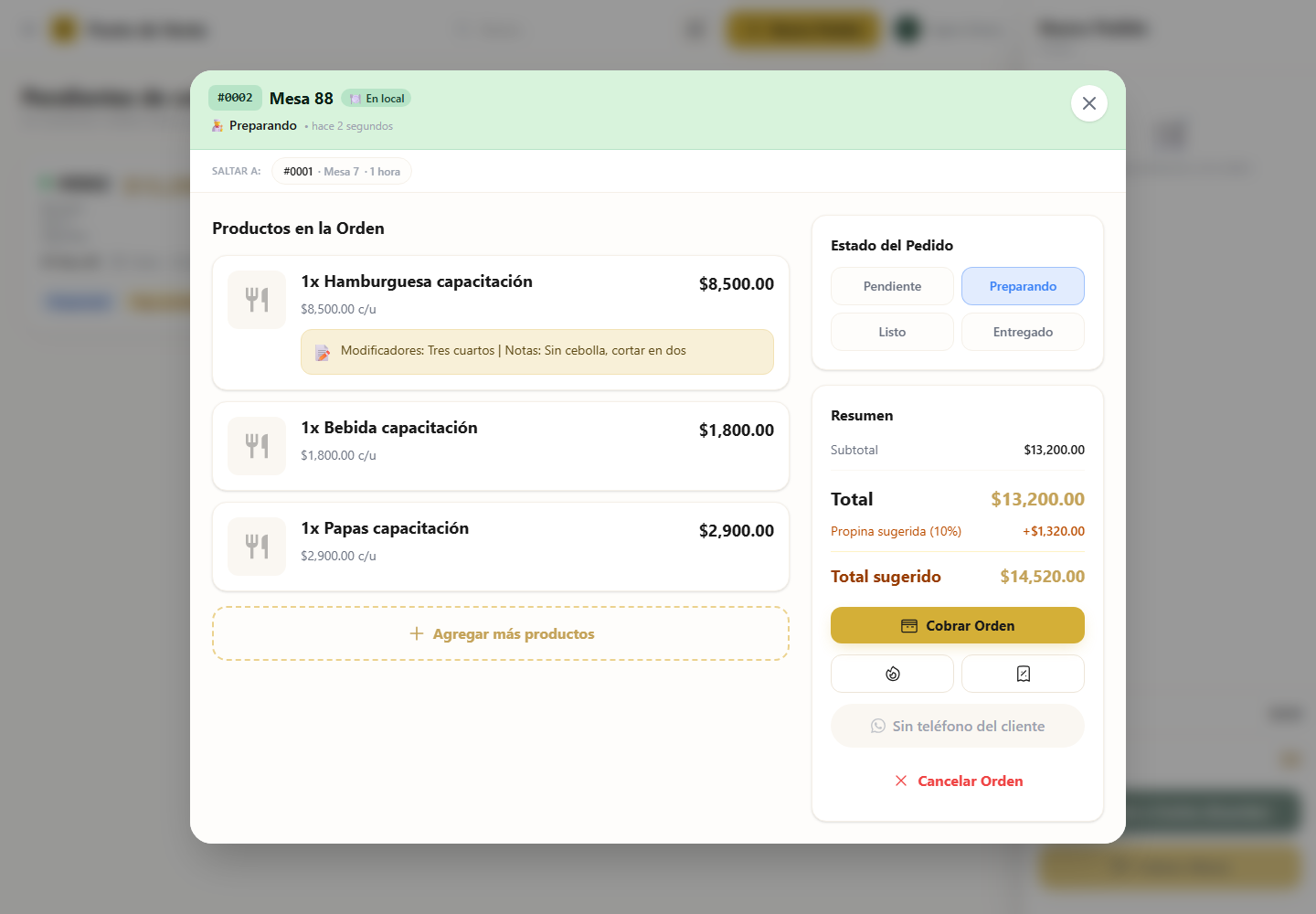This screenshot has width=1316, height=914.
Task: Click the Hamburguesa capacitación utensils icon
Action: (x=257, y=300)
